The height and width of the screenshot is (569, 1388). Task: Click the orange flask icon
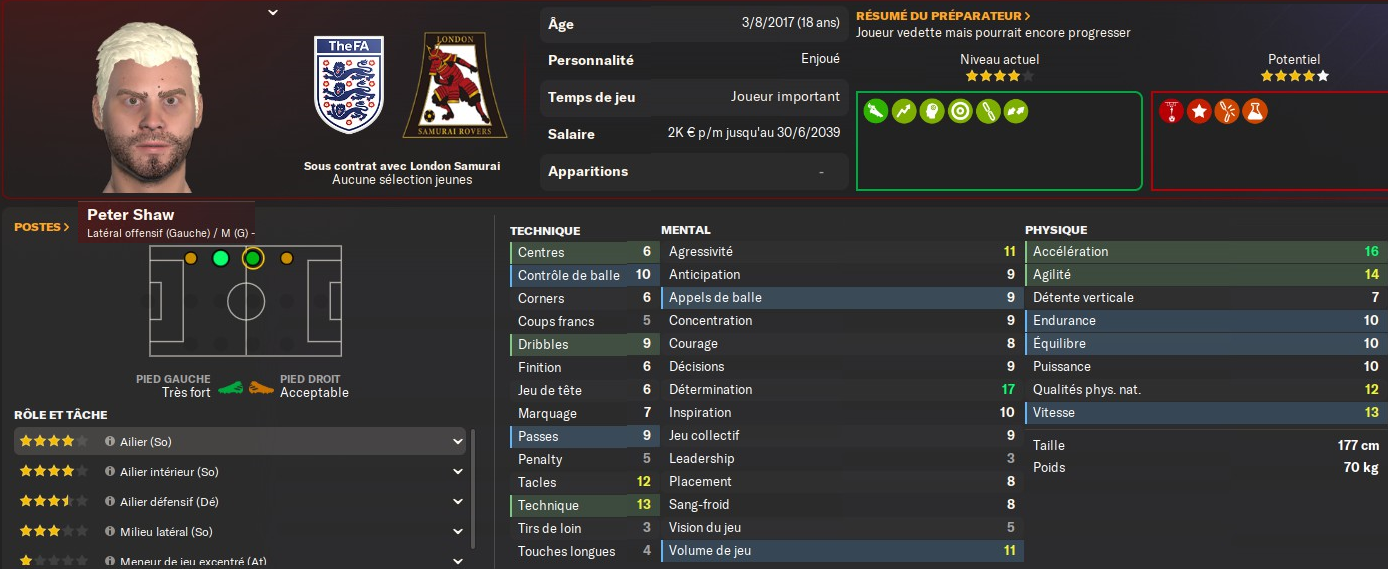coord(1255,111)
